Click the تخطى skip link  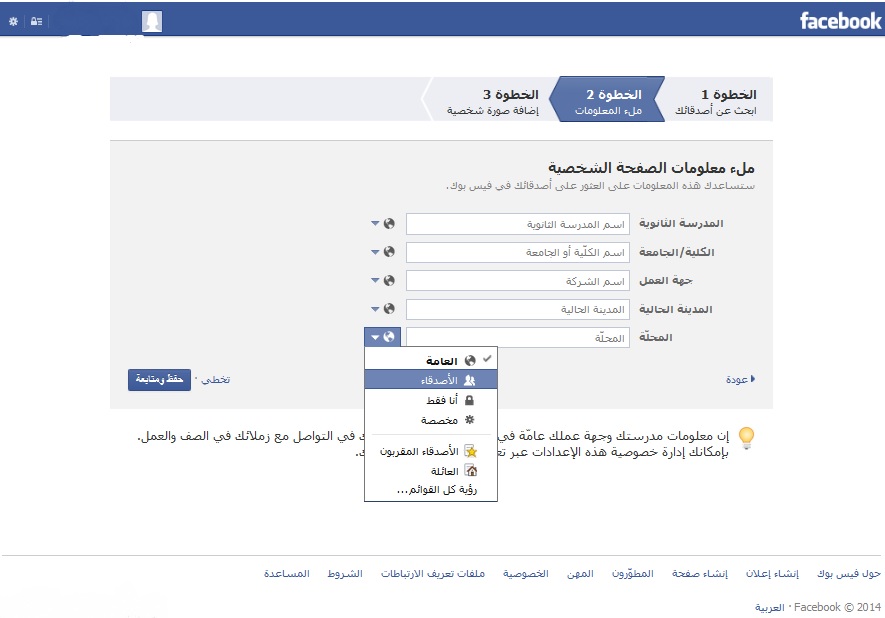(216, 379)
